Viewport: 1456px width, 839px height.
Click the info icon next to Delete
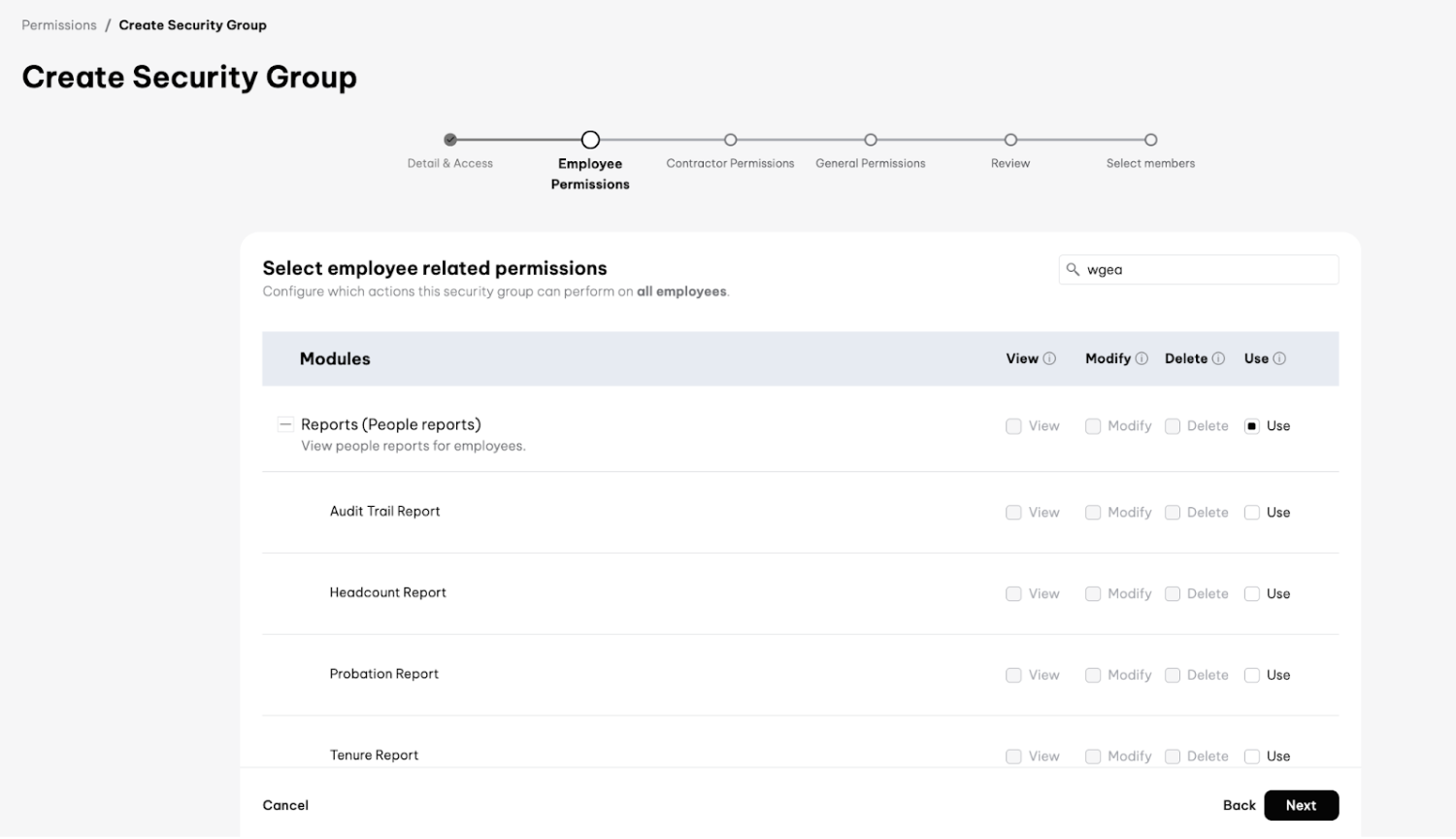tap(1218, 359)
